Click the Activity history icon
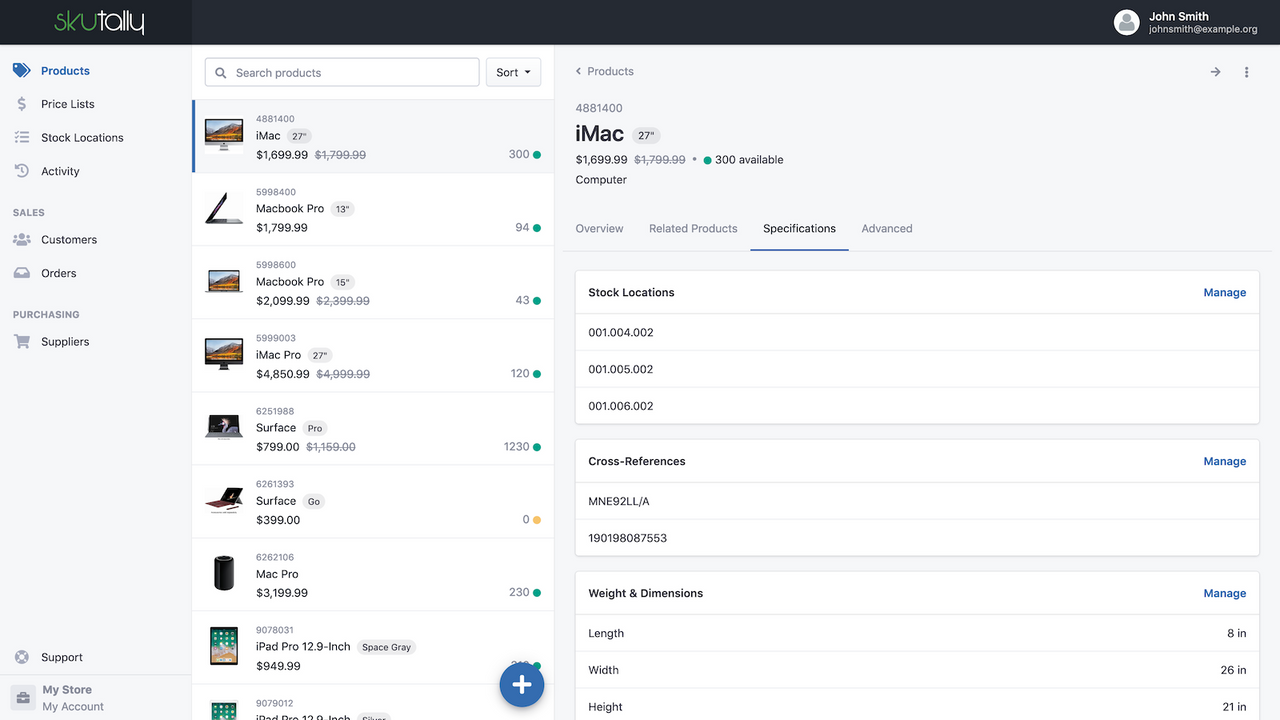Screen dimensions: 1280x720 [22, 171]
